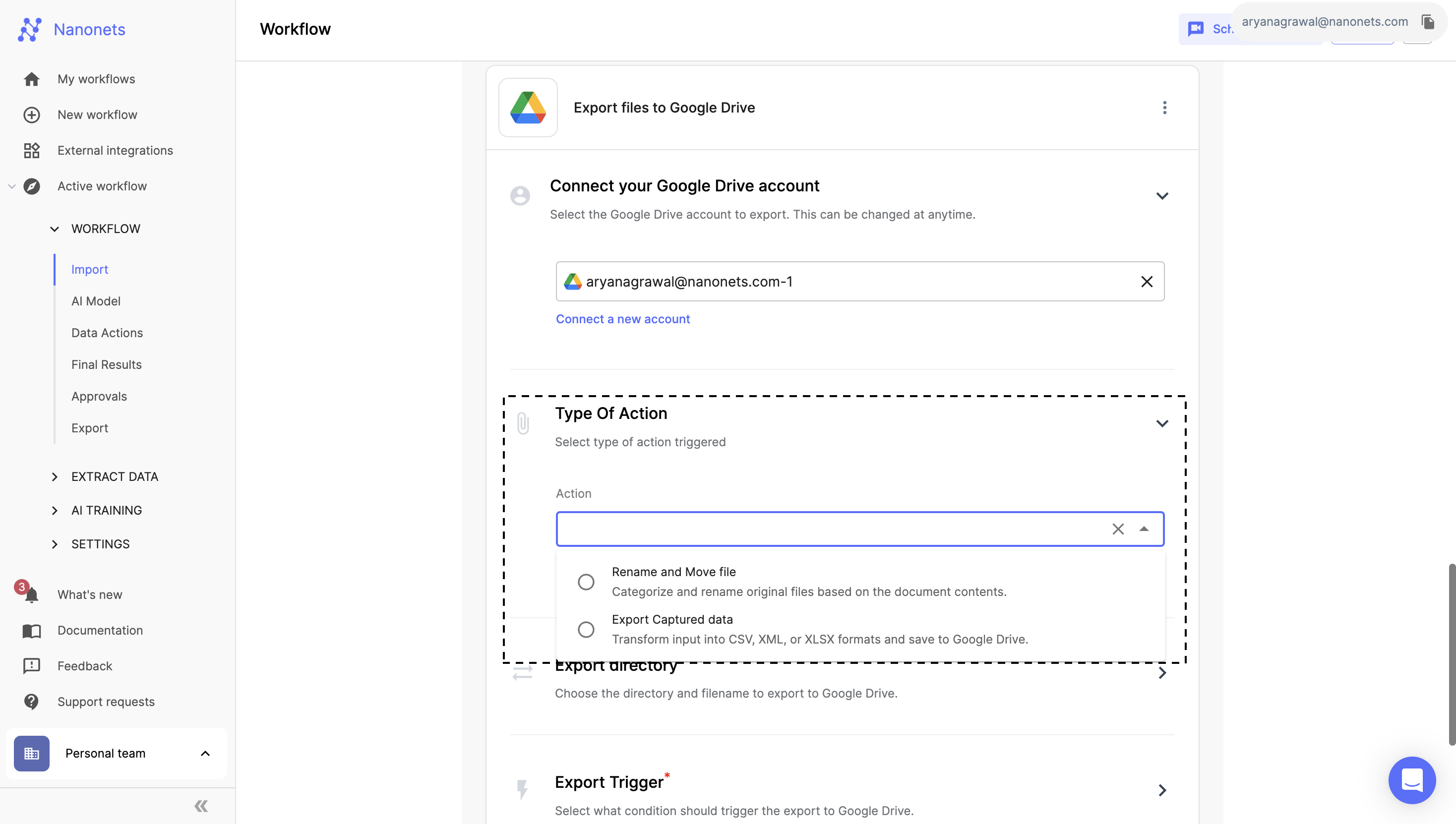The image size is (1456, 824).
Task: Click the Personal team building icon
Action: tap(32, 754)
